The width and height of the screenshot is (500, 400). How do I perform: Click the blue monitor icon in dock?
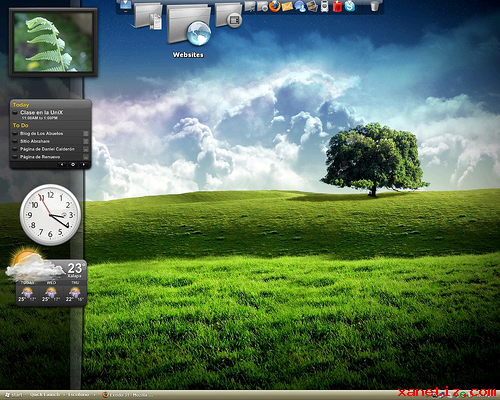point(126,6)
